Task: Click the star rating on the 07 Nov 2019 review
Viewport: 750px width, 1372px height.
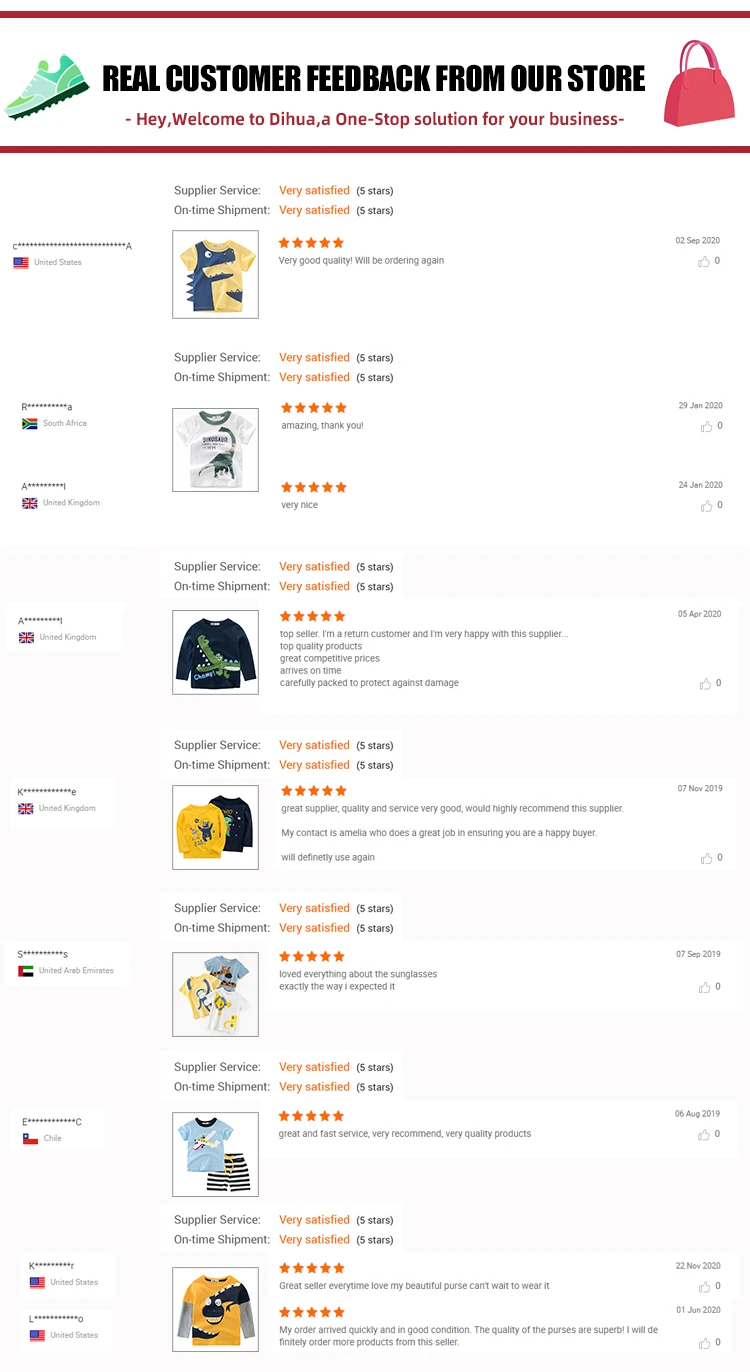Action: pyautogui.click(x=314, y=791)
